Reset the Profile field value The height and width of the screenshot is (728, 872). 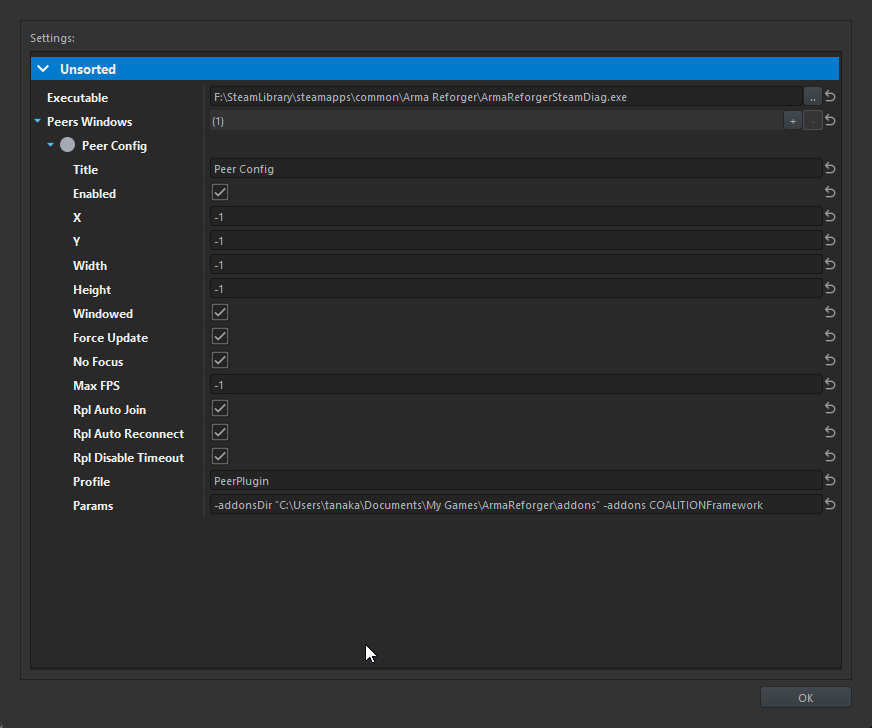[x=830, y=481]
